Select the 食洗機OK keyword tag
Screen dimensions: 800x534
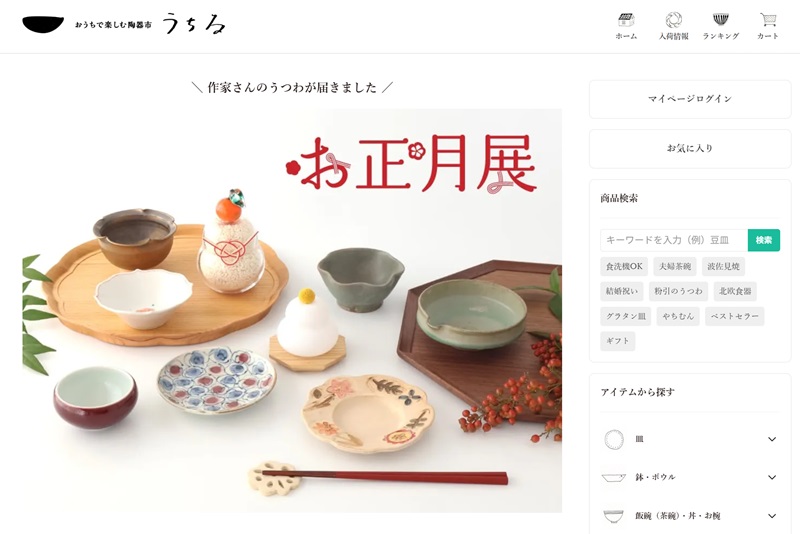tap(624, 266)
